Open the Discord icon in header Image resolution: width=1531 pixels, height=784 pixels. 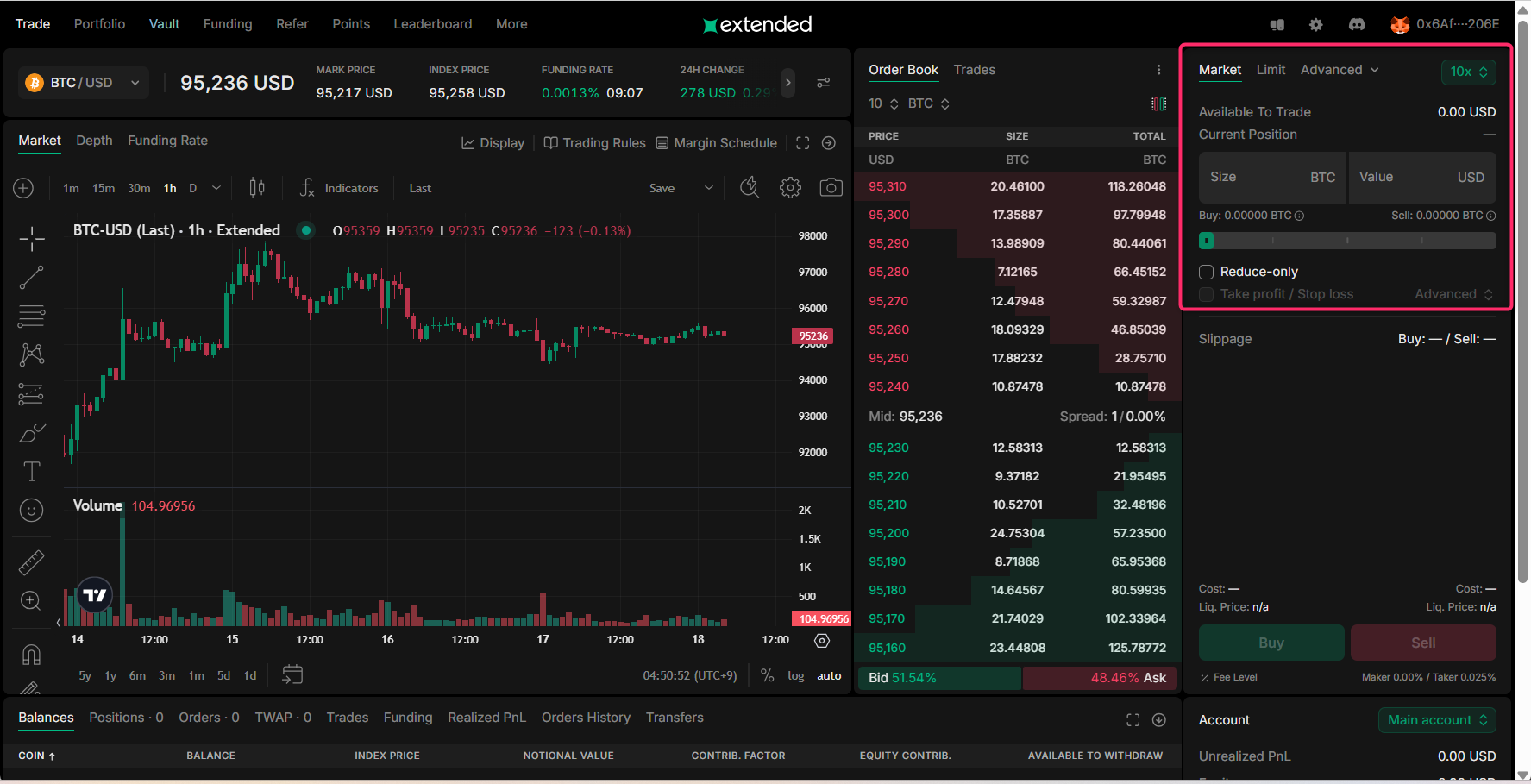1357,24
